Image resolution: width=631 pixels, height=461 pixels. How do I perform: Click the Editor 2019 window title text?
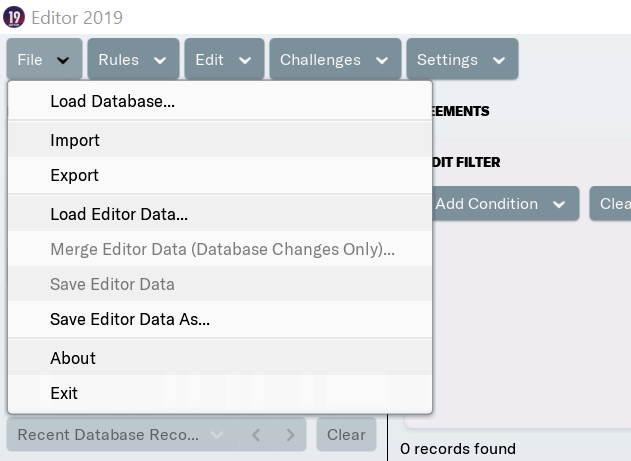pyautogui.click(x=77, y=18)
